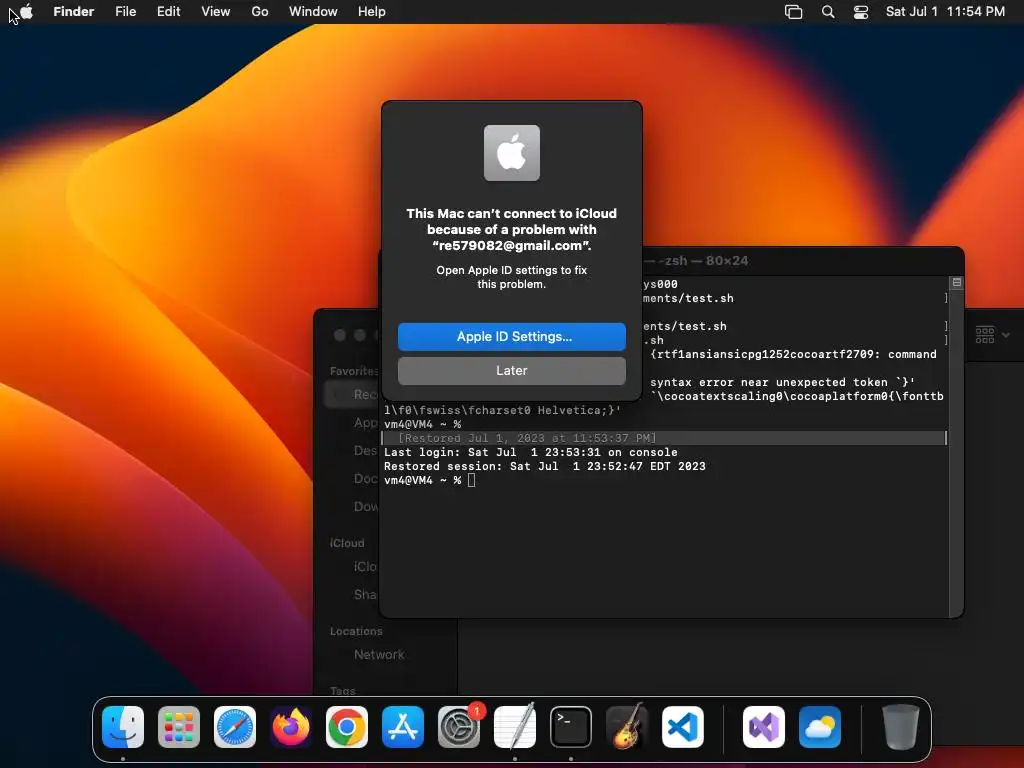Screen dimensions: 1024x768
Task: Open the Help menu
Action: (x=372, y=12)
